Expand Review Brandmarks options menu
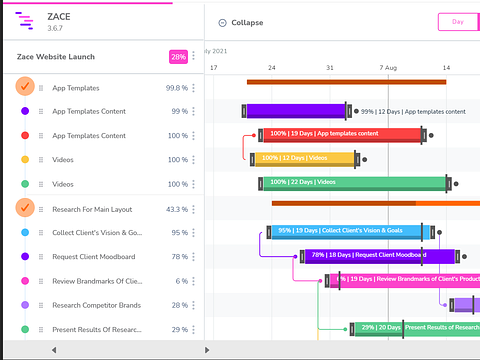480x360 pixels. tap(194, 281)
